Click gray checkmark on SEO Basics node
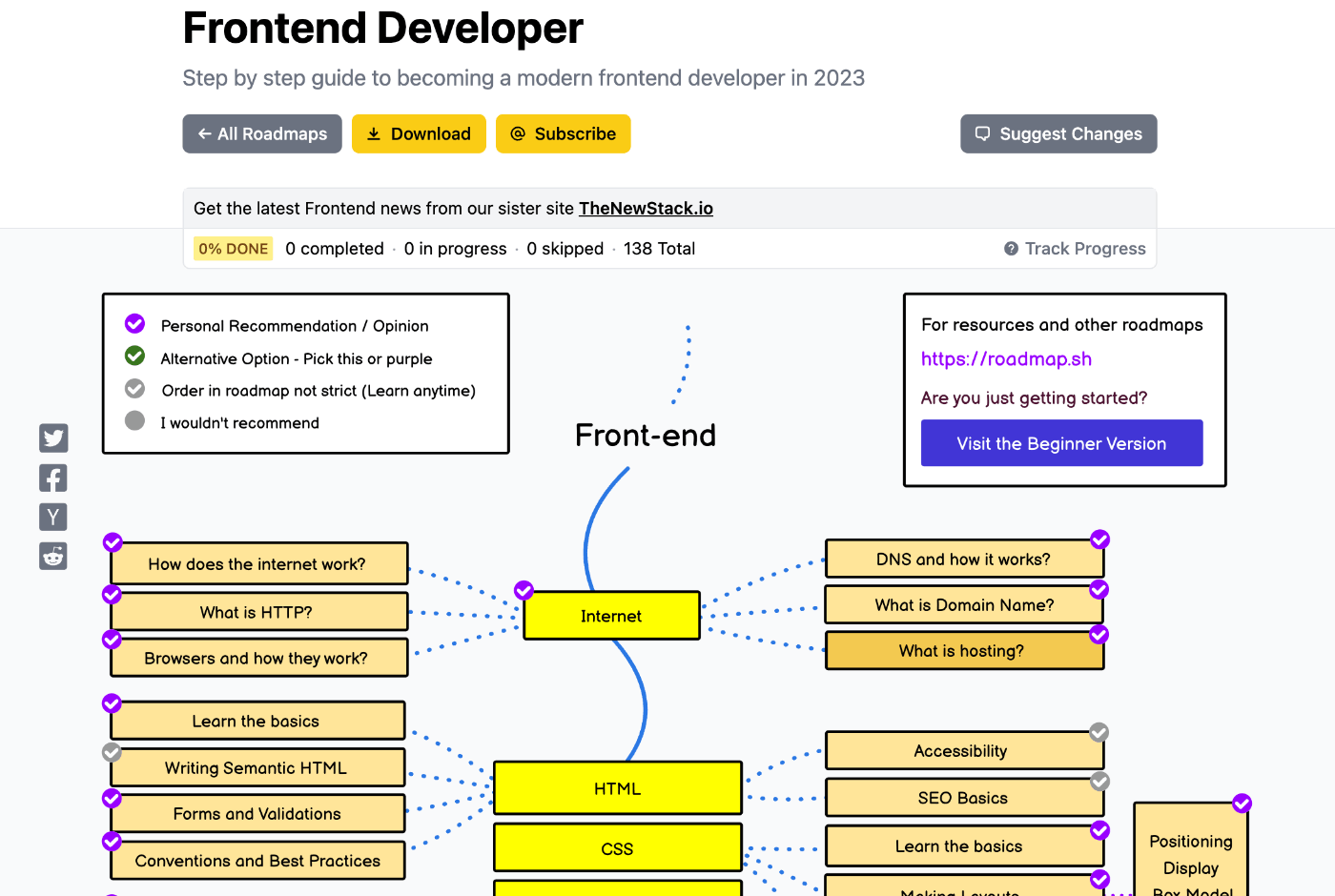 (1099, 782)
